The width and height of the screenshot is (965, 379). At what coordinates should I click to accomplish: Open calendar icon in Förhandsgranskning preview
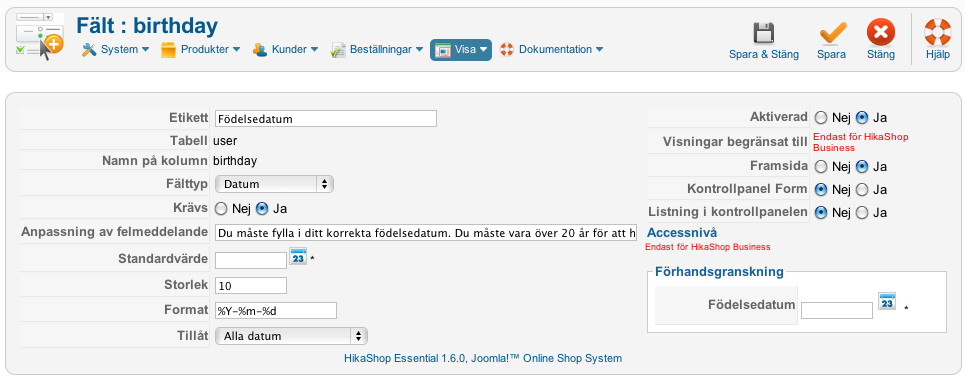coord(887,301)
